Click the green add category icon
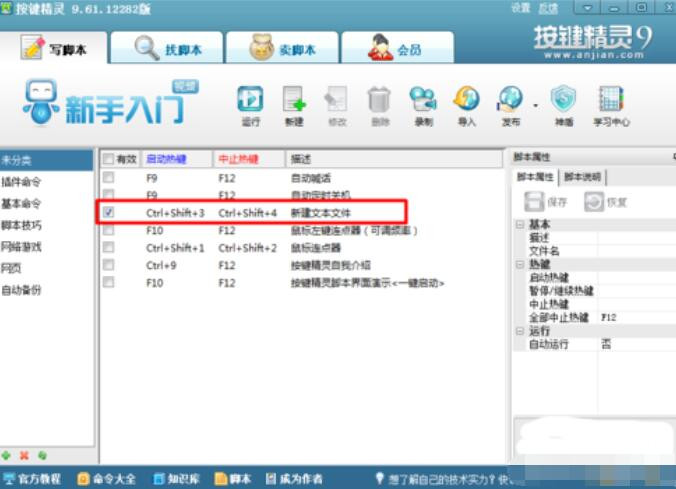676x489 pixels. click(8, 455)
